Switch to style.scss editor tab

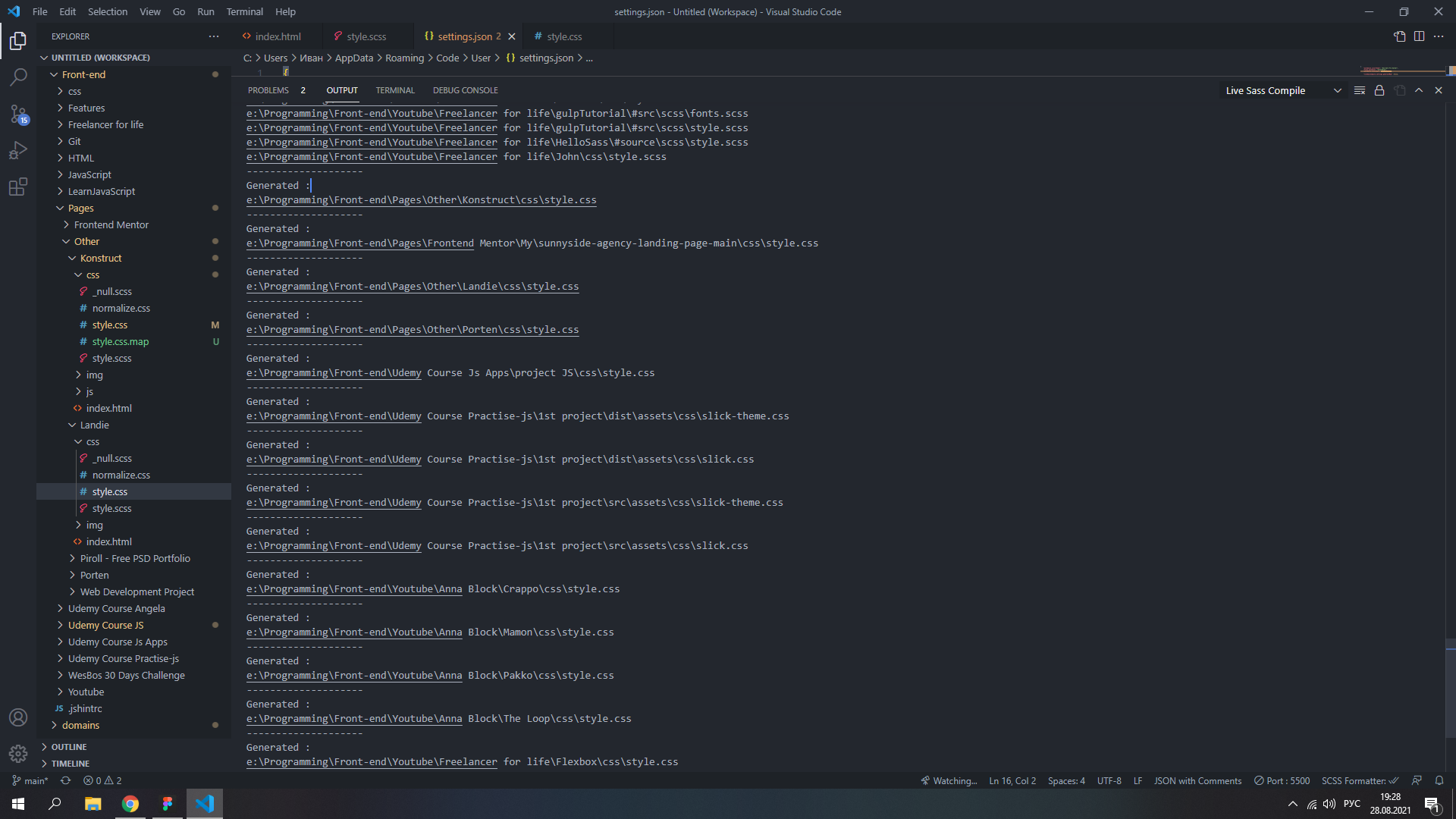pos(366,36)
